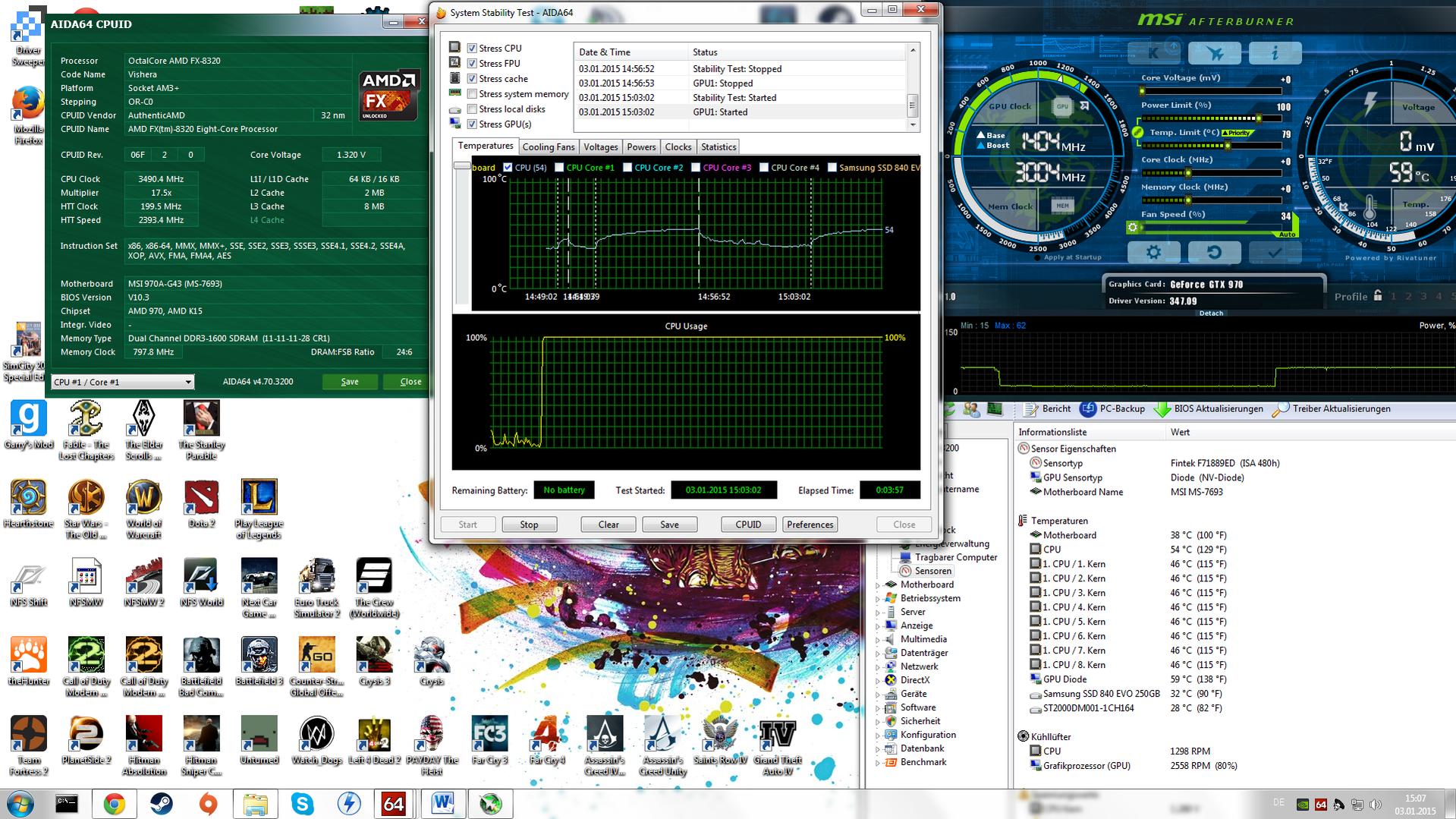The height and width of the screenshot is (819, 1456).
Task: Reset Afterburner settings with the circular arrow
Action: point(1214,252)
